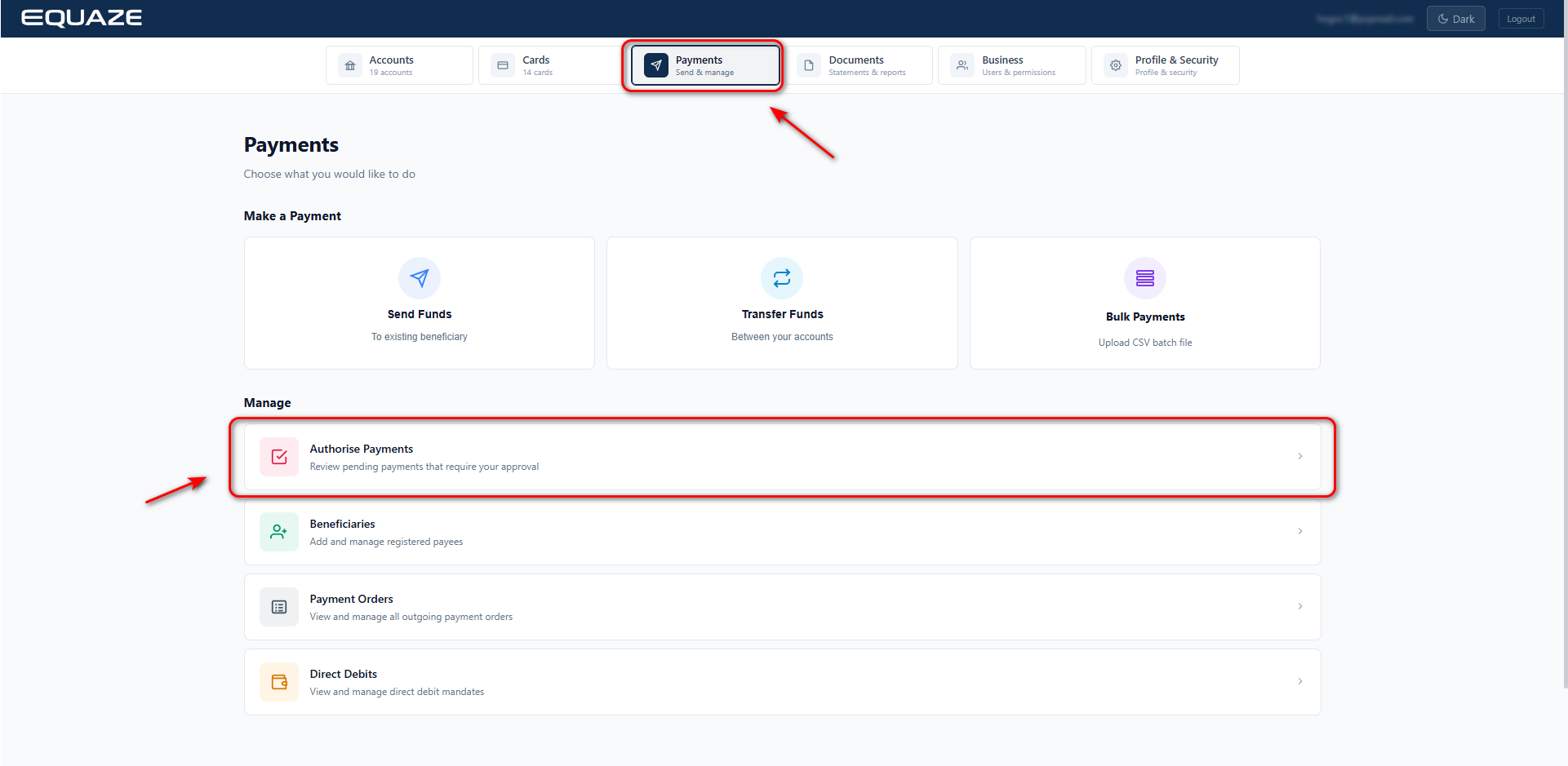Click the Accounts bank building icon

pyautogui.click(x=350, y=65)
